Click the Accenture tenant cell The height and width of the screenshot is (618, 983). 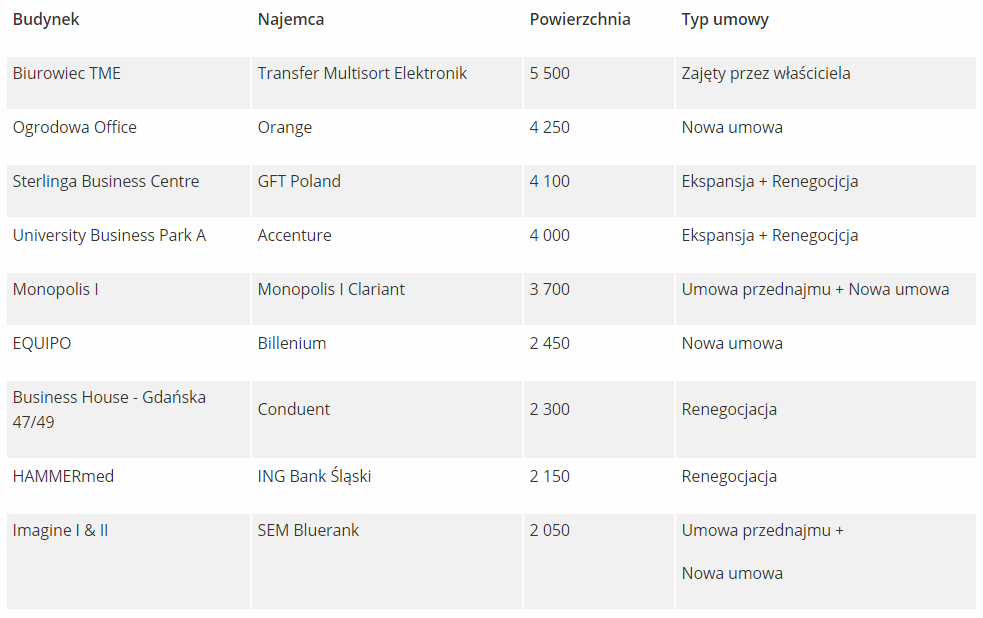click(294, 235)
